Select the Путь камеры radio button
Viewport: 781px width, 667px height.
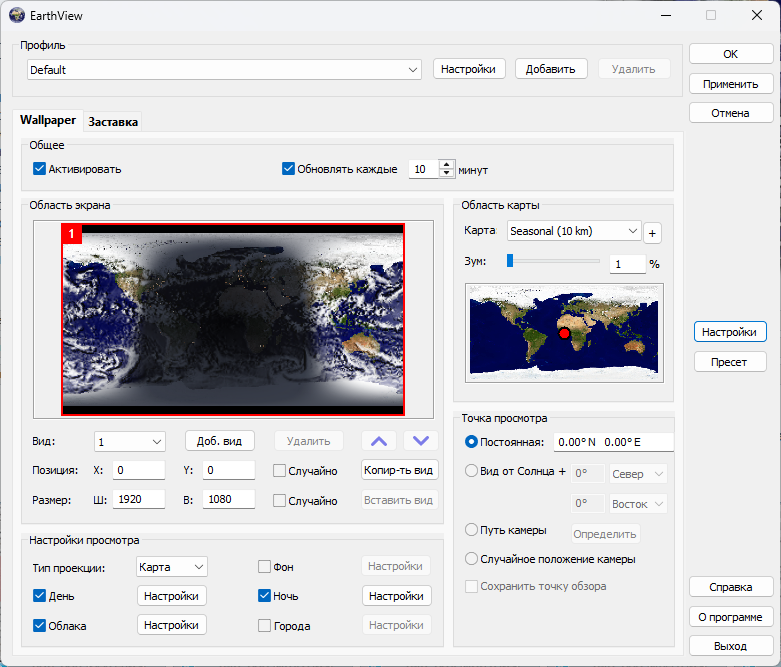tap(472, 530)
